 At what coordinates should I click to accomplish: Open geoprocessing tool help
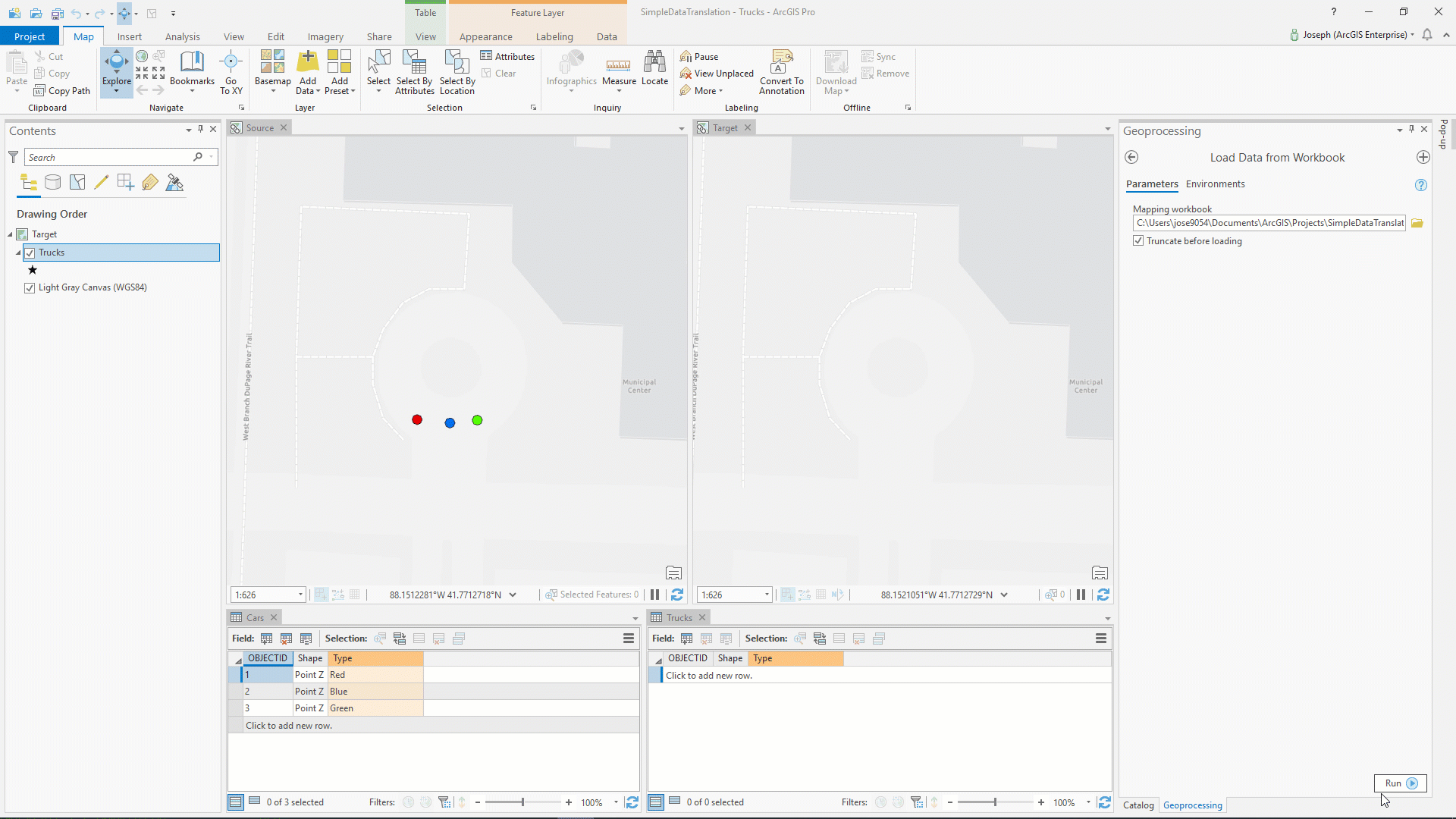pos(1421,185)
